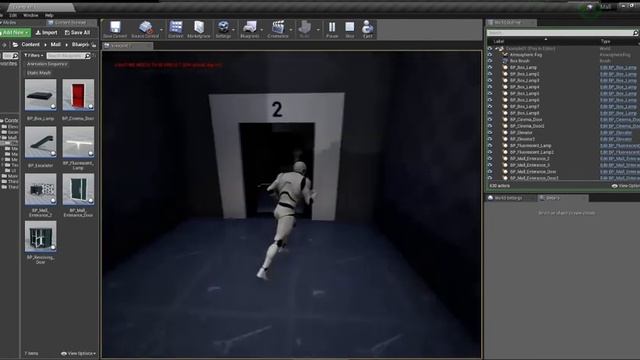Open the Settings toolbar icon
This screenshot has height=360, width=640.
click(x=223, y=27)
